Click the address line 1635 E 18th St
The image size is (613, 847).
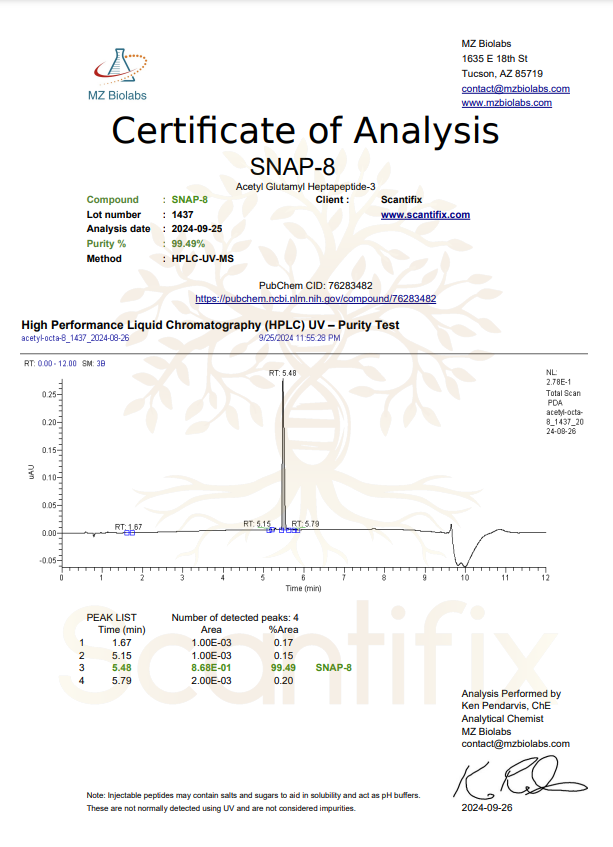pyautogui.click(x=494, y=58)
